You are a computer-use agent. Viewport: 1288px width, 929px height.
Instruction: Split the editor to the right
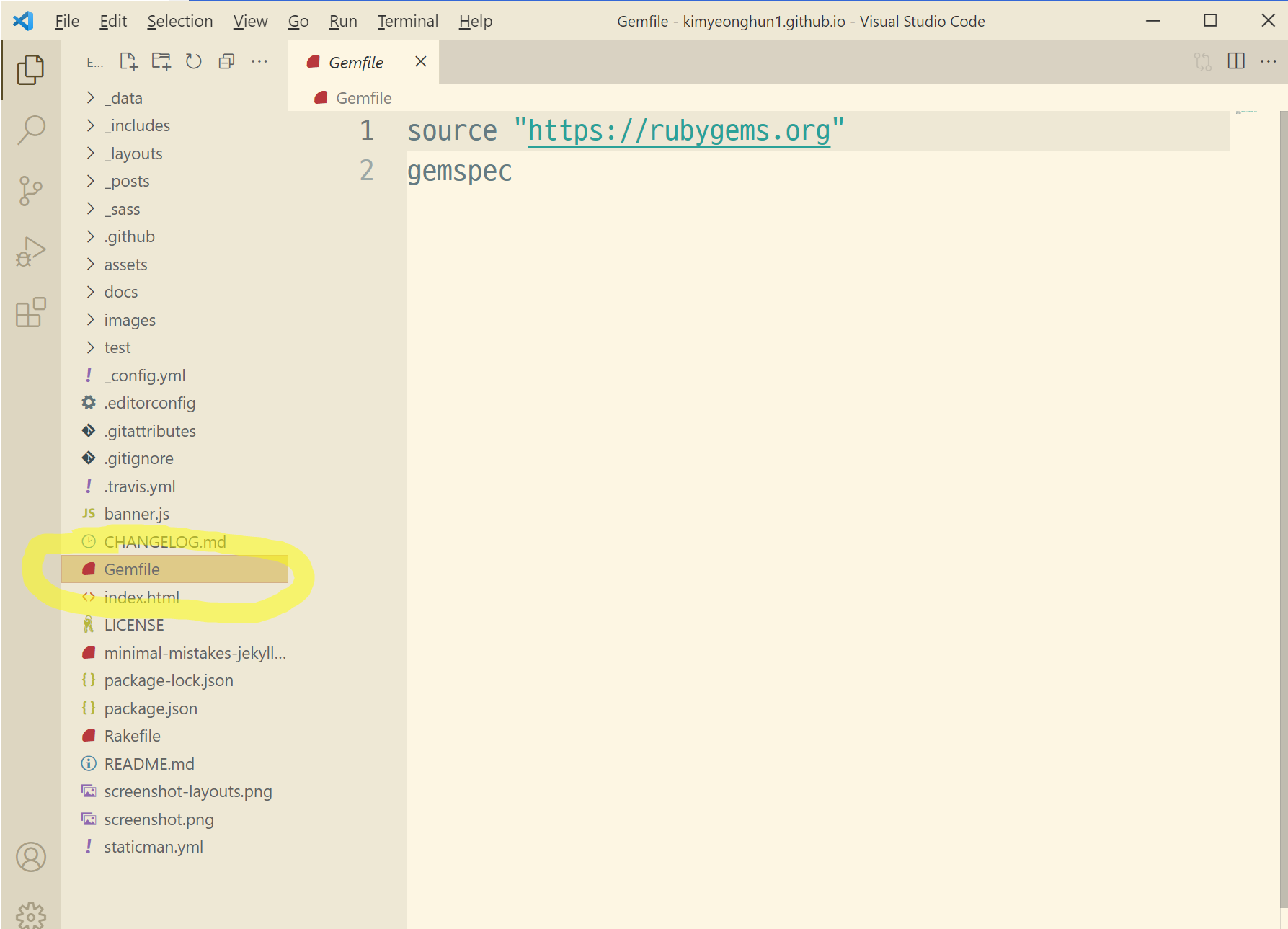[x=1235, y=61]
